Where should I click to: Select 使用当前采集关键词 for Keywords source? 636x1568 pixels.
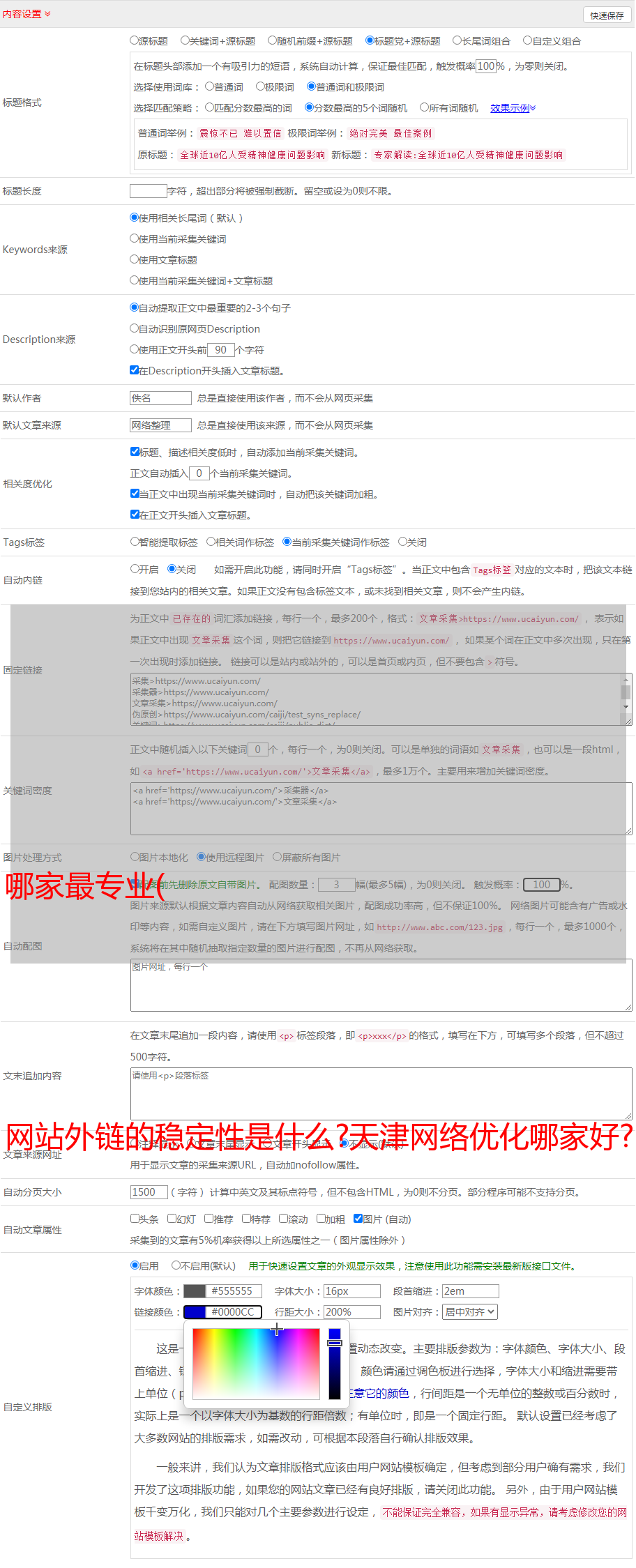click(x=135, y=238)
